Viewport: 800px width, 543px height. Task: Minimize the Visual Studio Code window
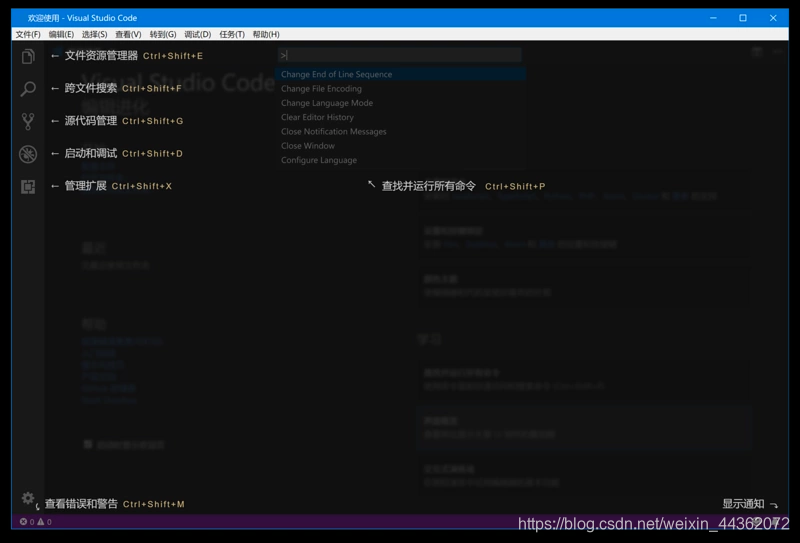[713, 18]
